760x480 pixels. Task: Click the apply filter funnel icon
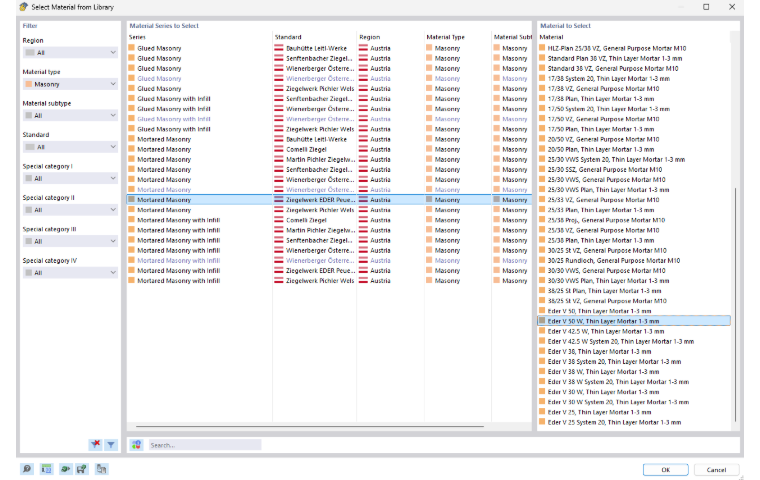point(111,444)
